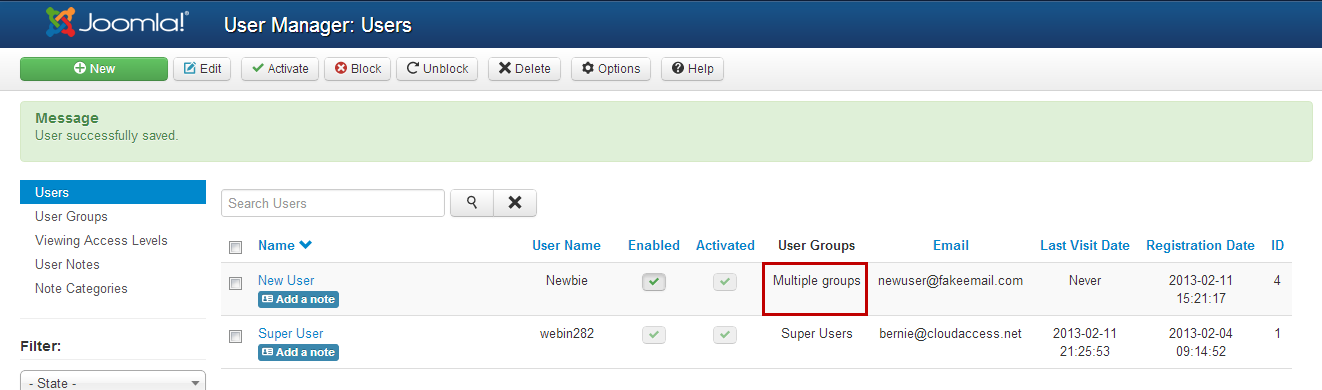Image resolution: width=1322 pixels, height=390 pixels.
Task: Select Users in the sidebar
Action: point(113,192)
